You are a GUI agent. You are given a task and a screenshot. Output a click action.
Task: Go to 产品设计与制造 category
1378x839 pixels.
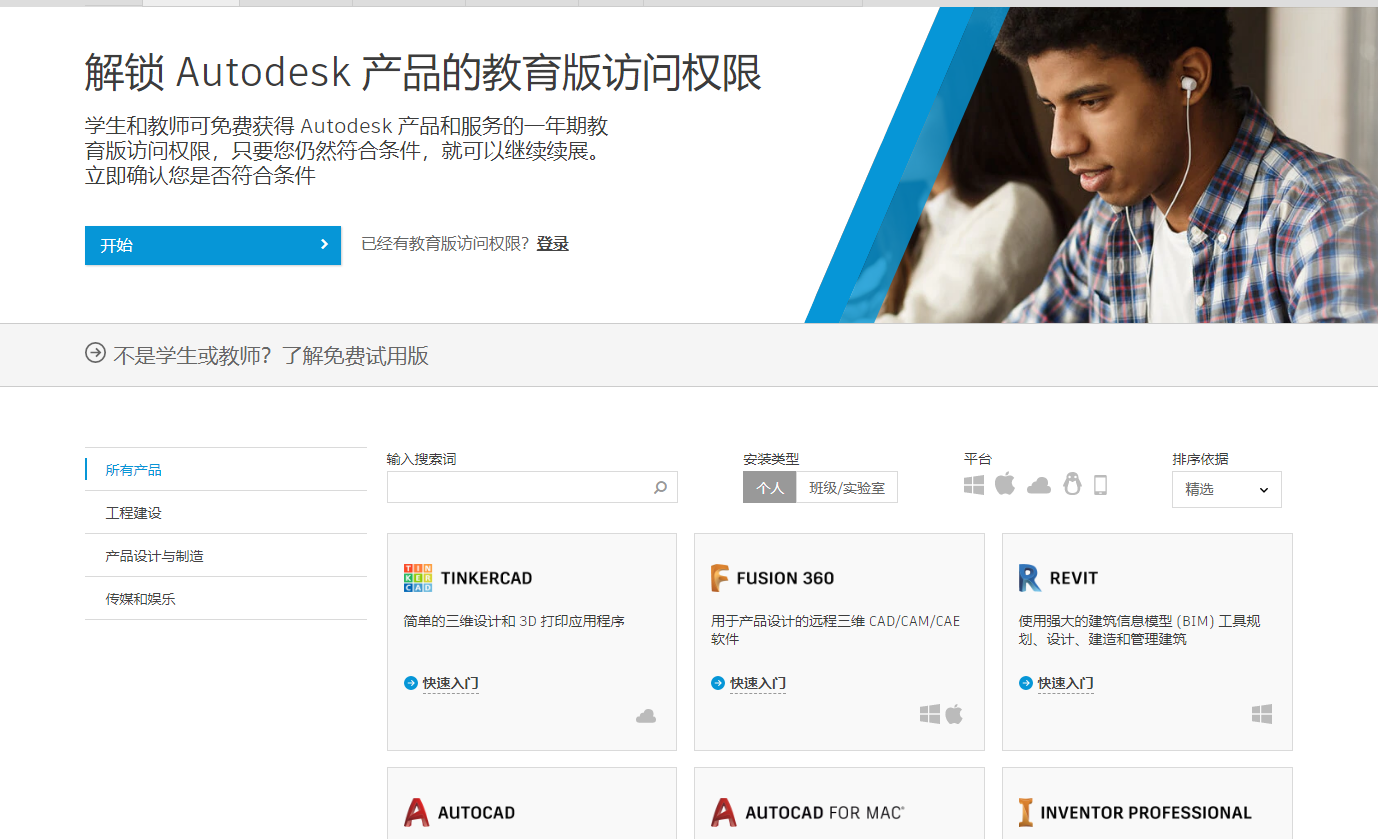coord(154,556)
